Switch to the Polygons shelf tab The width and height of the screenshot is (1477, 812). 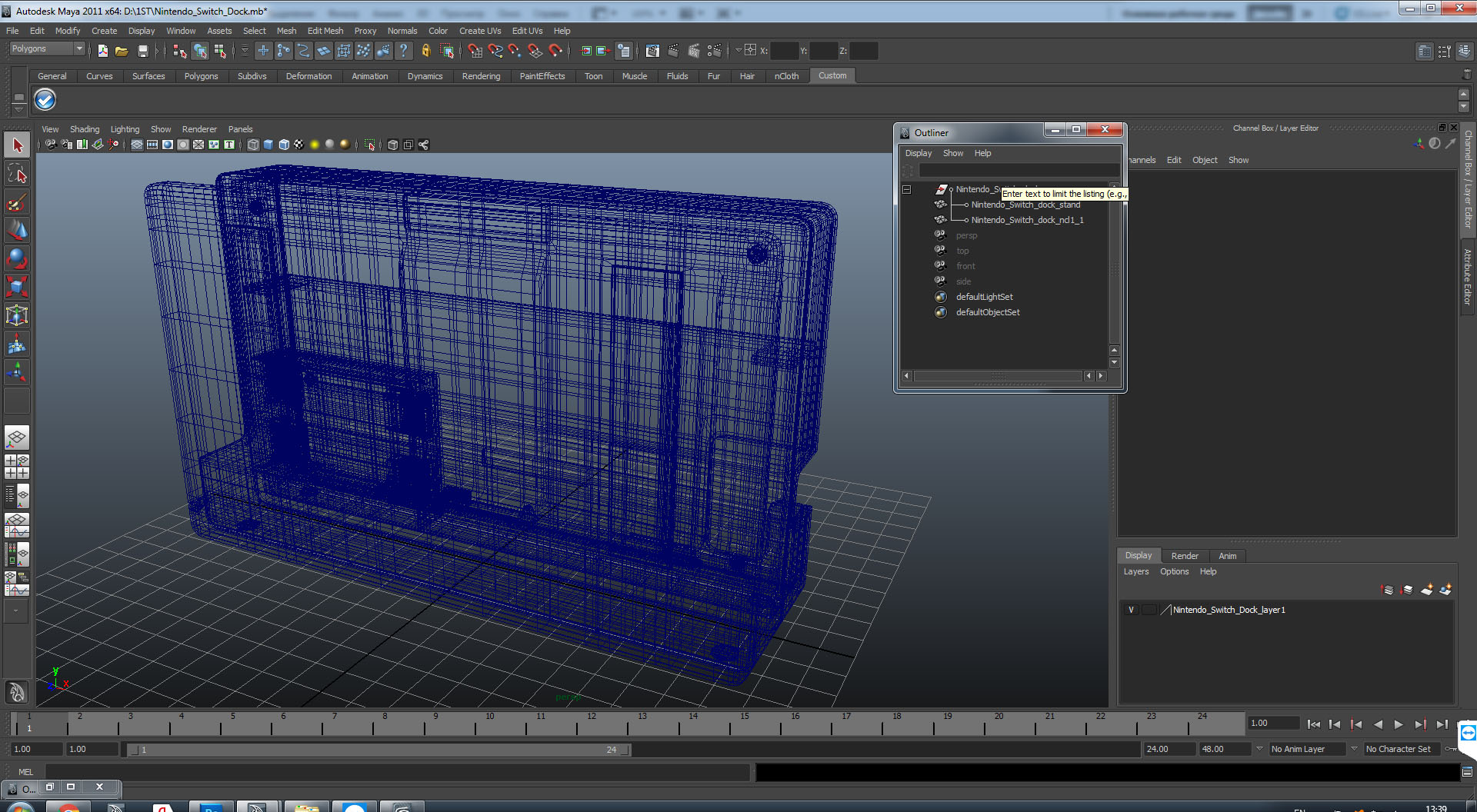(x=201, y=76)
